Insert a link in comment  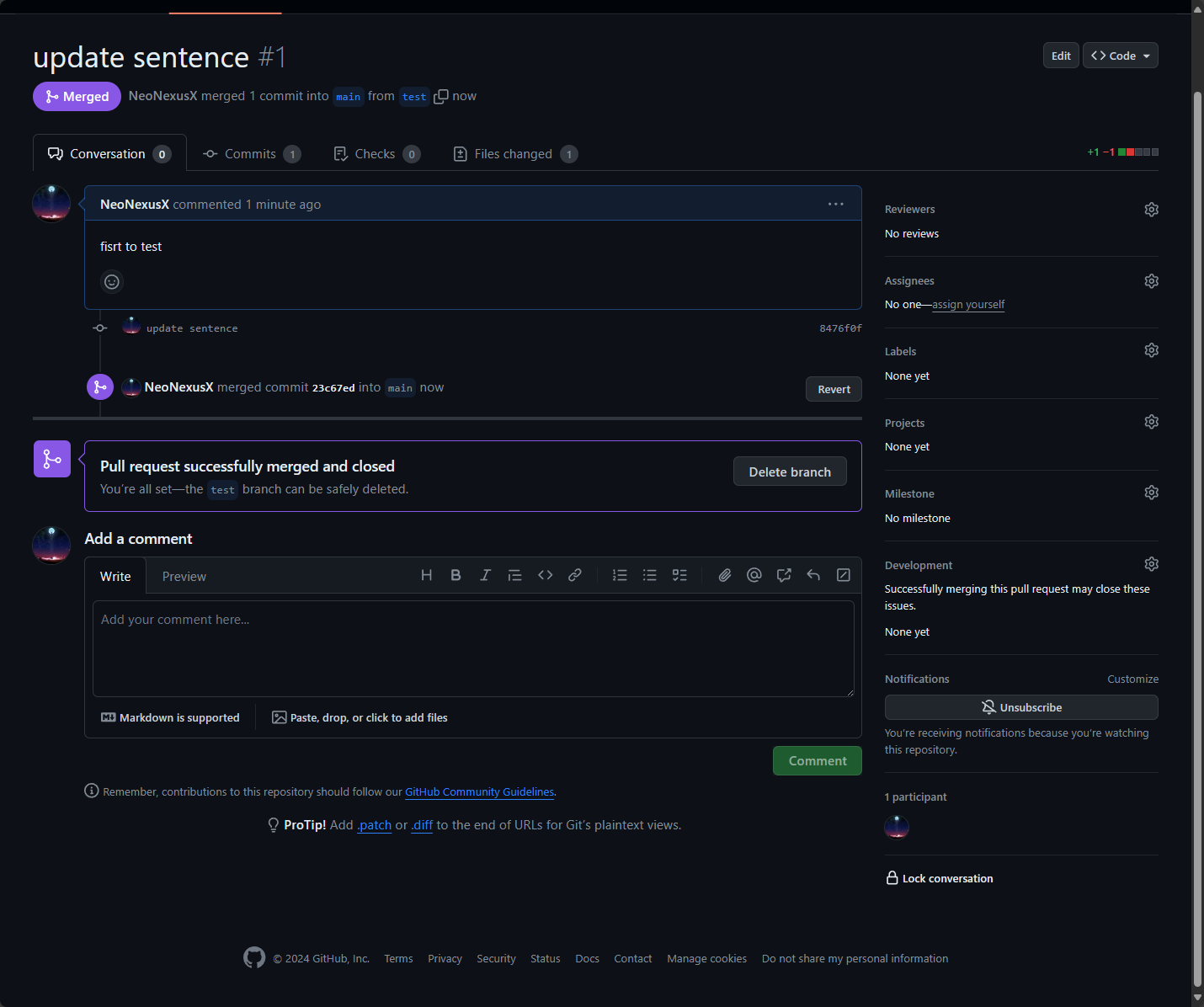(574, 575)
